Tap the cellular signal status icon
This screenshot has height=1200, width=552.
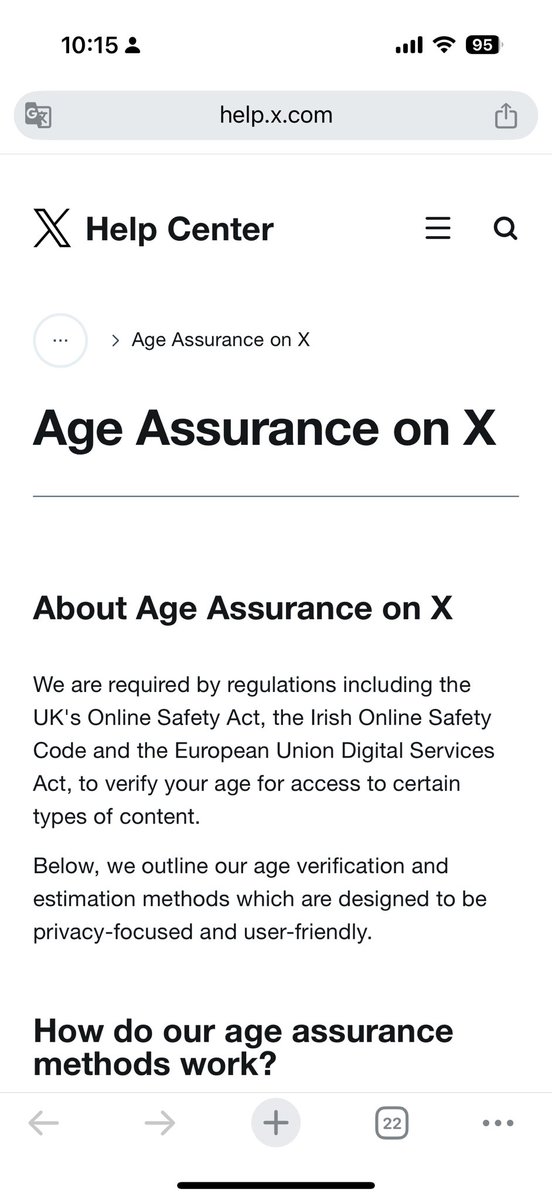coord(410,45)
